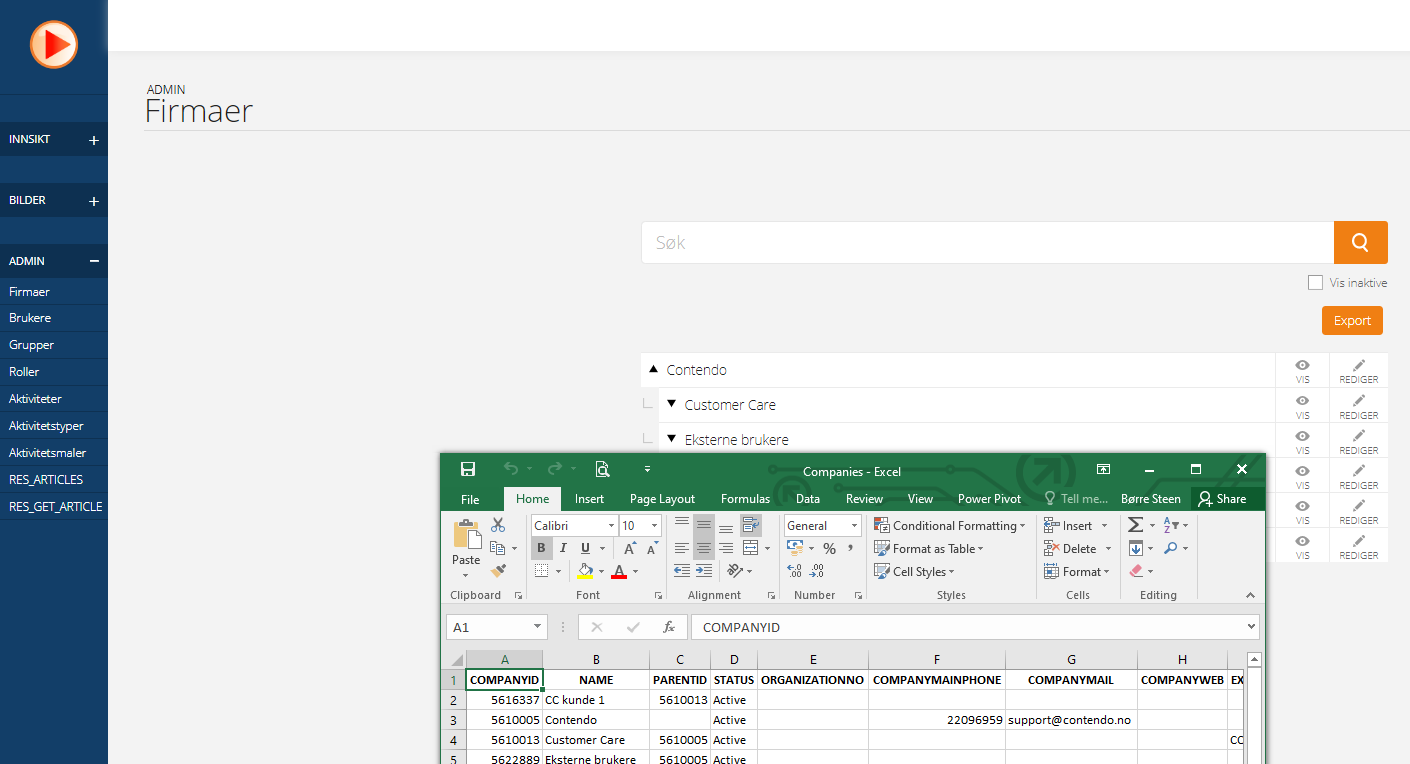Switch to the Data ribbon tab
The width and height of the screenshot is (1410, 764).
pyautogui.click(x=808, y=499)
